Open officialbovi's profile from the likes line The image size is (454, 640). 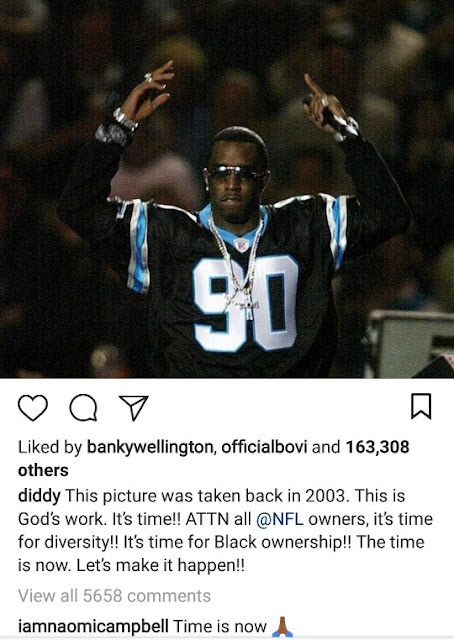coord(264,447)
